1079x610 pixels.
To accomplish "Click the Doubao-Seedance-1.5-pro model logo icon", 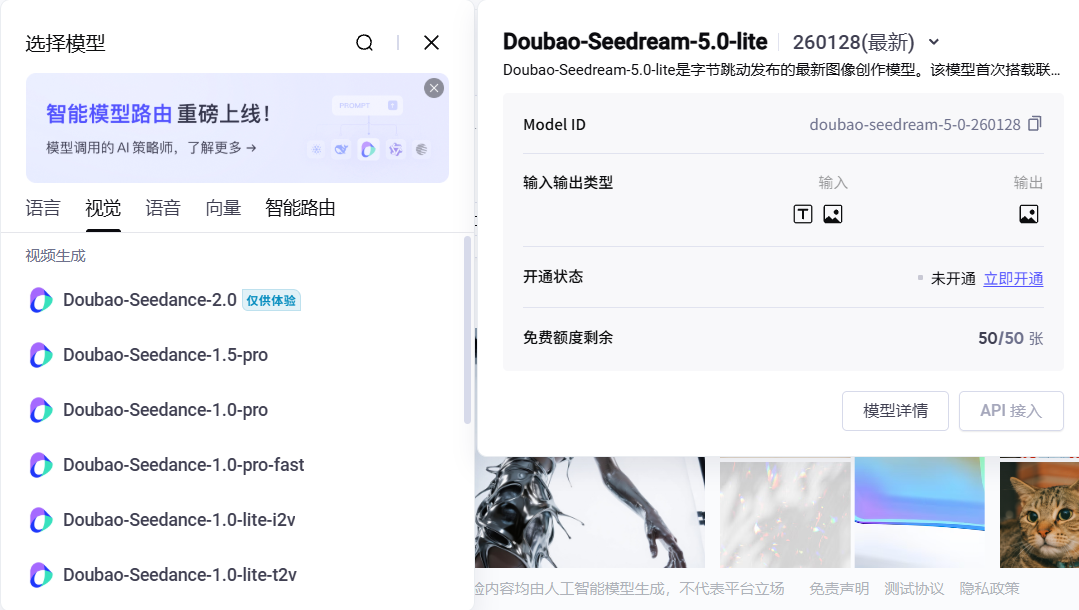I will pyautogui.click(x=41, y=355).
